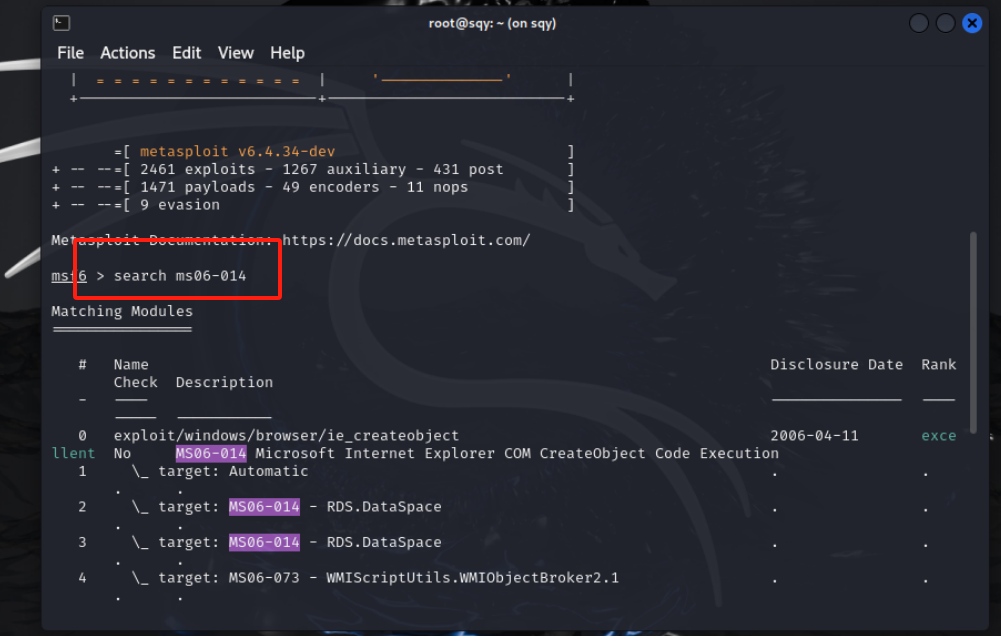Click 'Matching Modules' heading
Screen dimensions: 1001x636
pyautogui.click(x=122, y=311)
